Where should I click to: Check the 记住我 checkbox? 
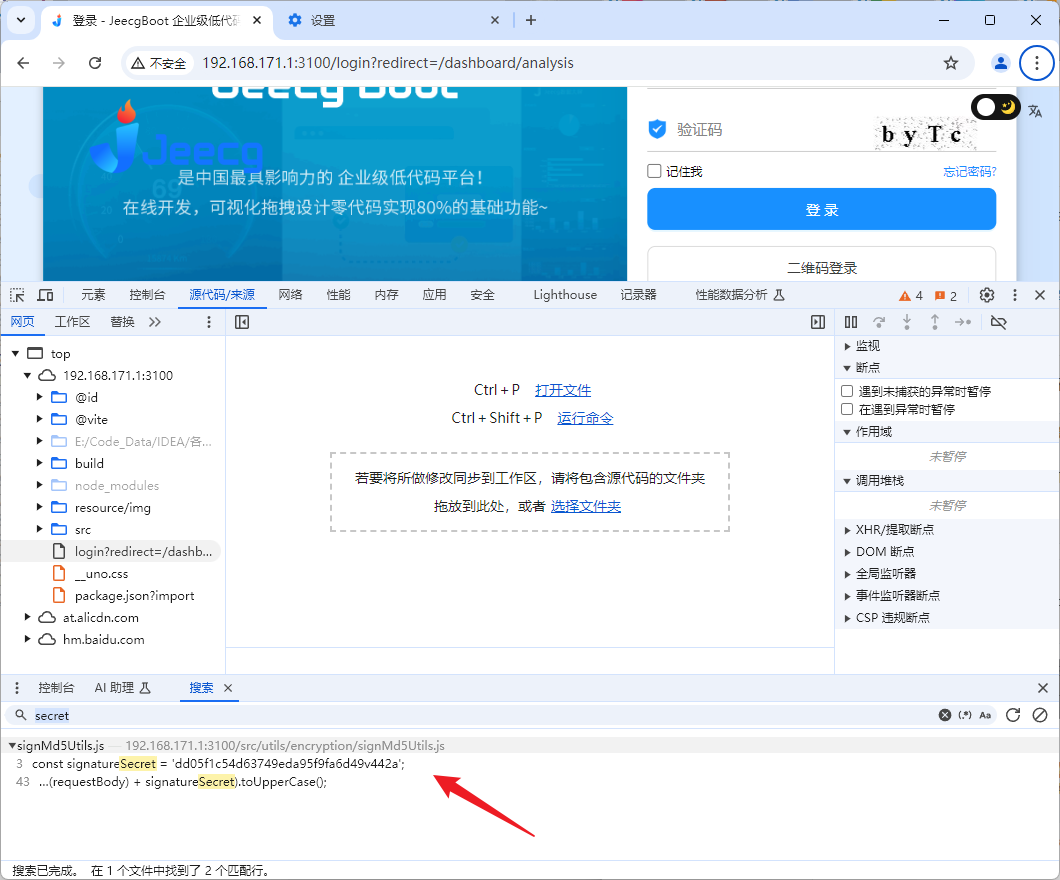click(654, 171)
